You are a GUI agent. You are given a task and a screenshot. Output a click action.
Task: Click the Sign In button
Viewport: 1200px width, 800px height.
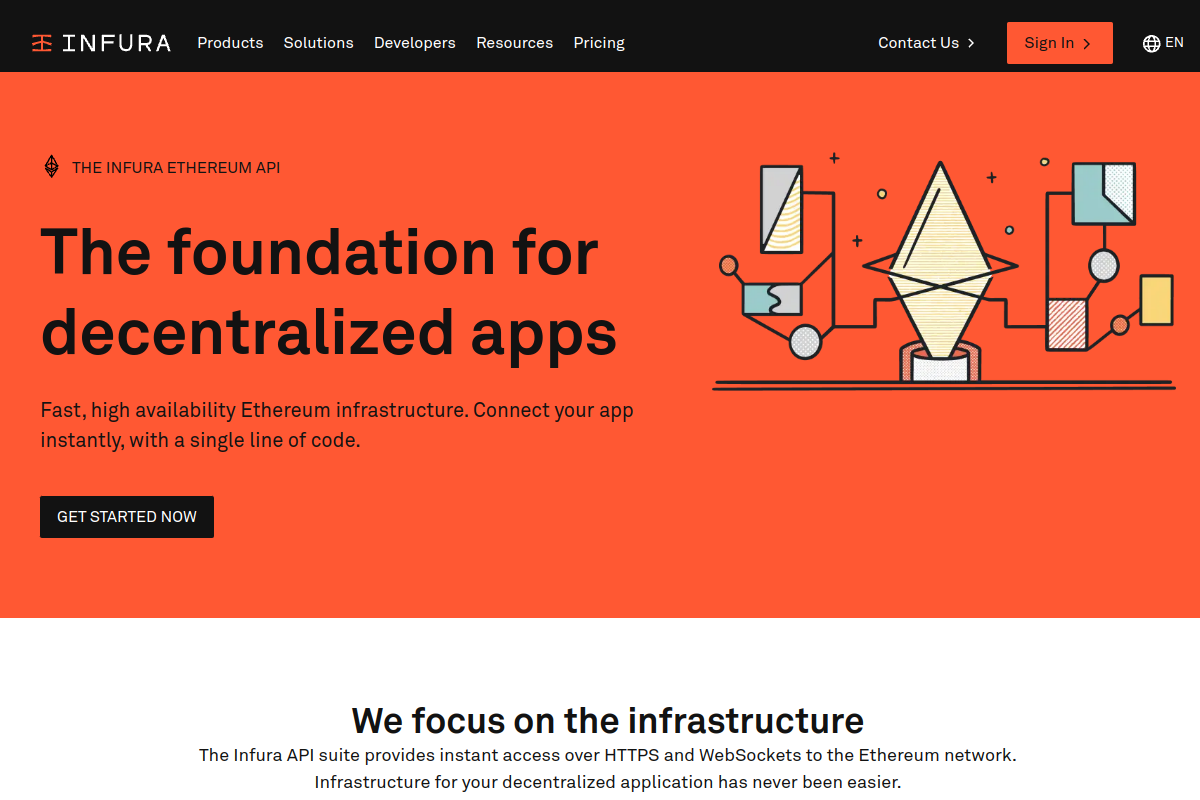click(x=1059, y=43)
